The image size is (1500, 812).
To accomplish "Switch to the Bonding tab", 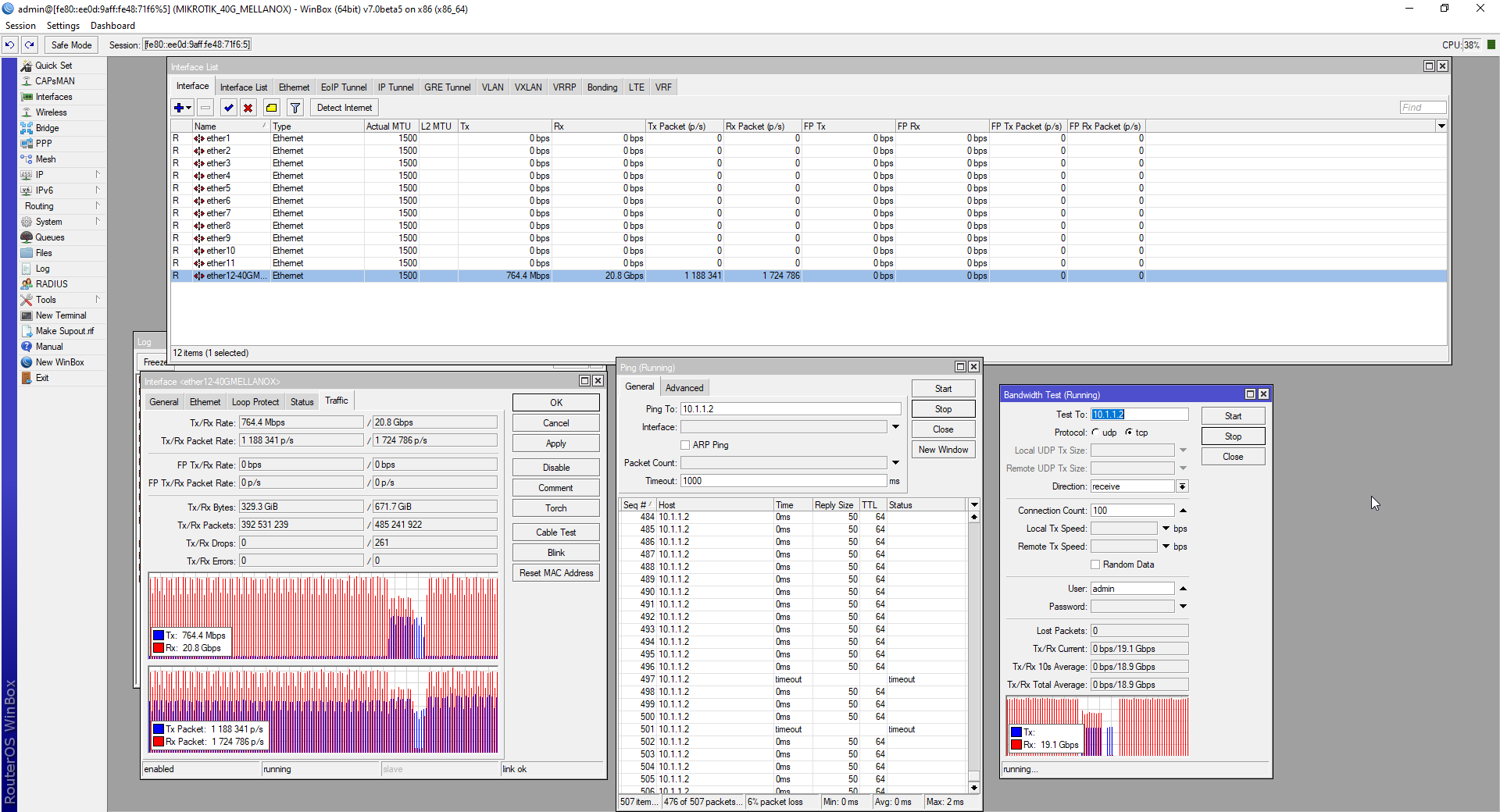I will pos(602,87).
